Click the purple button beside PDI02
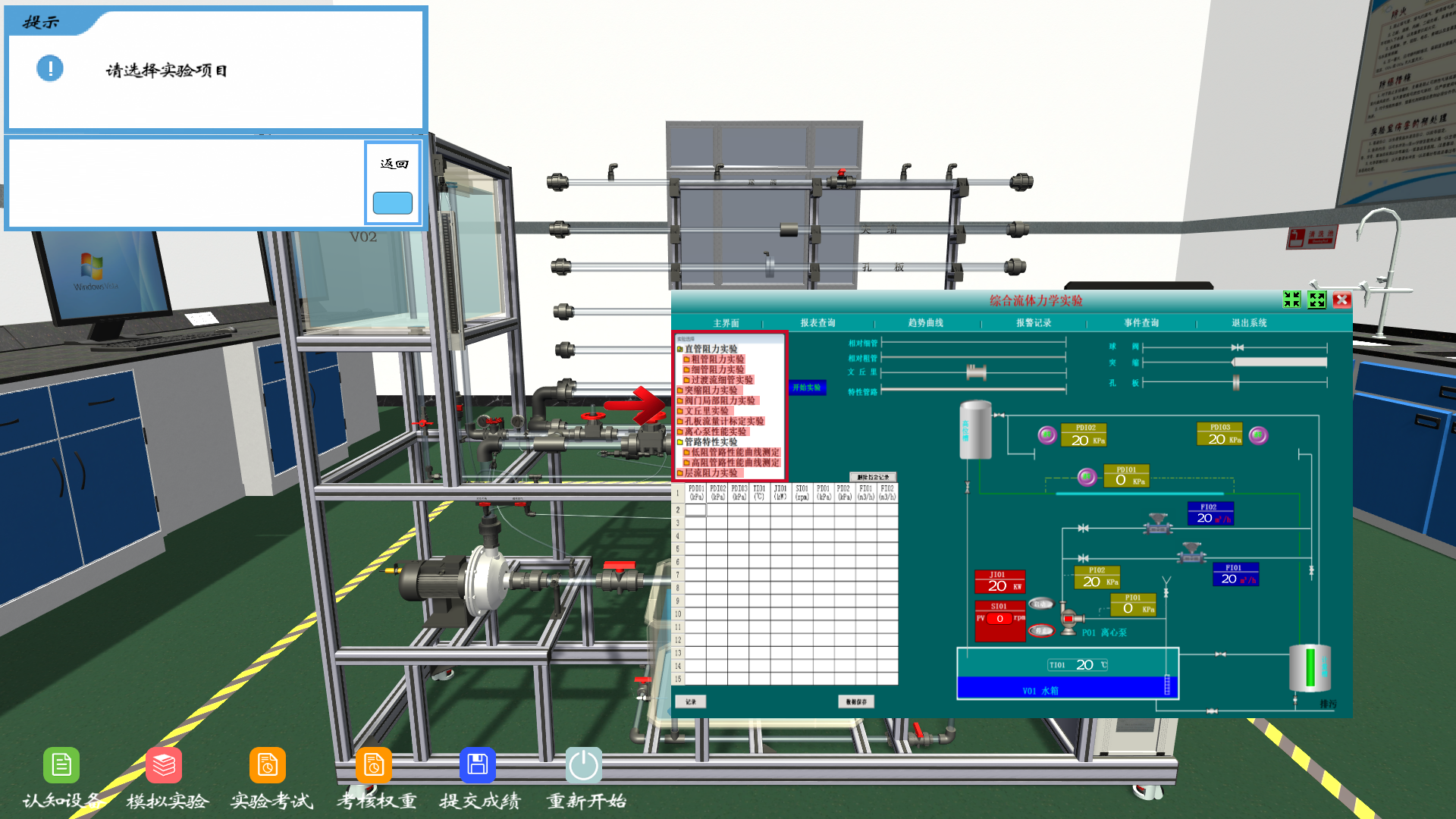Screen dimensions: 1456x819 point(1047,435)
